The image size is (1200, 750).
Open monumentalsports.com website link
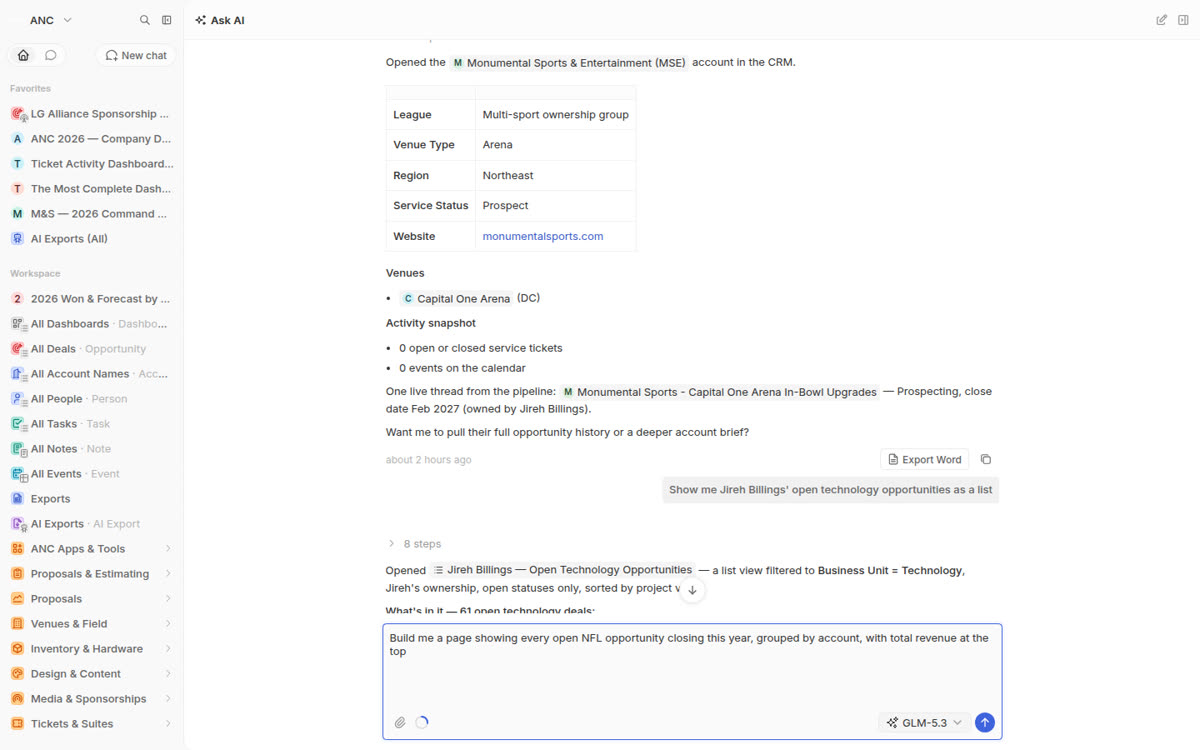[x=543, y=236]
